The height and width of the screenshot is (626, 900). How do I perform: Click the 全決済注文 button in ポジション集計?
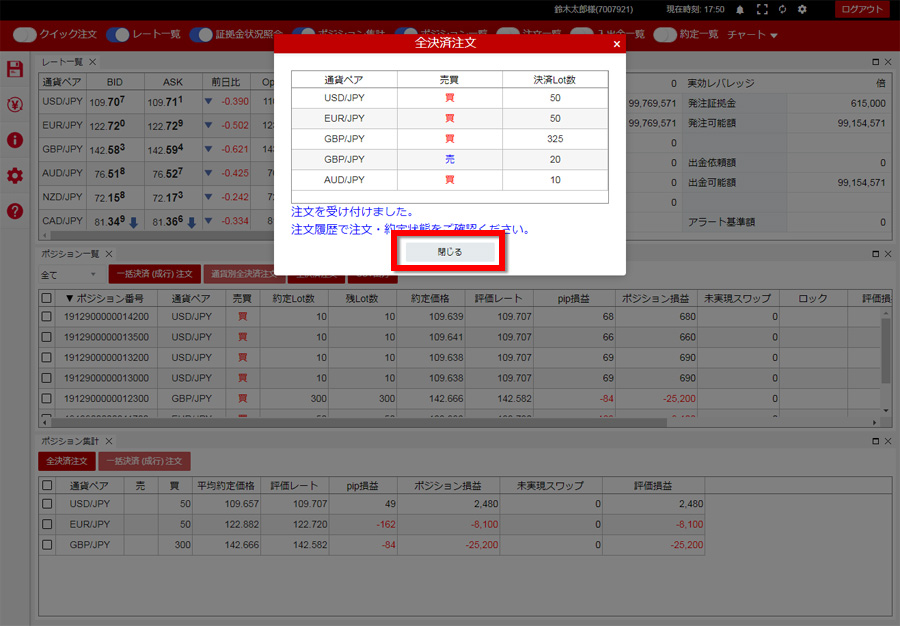click(x=67, y=461)
